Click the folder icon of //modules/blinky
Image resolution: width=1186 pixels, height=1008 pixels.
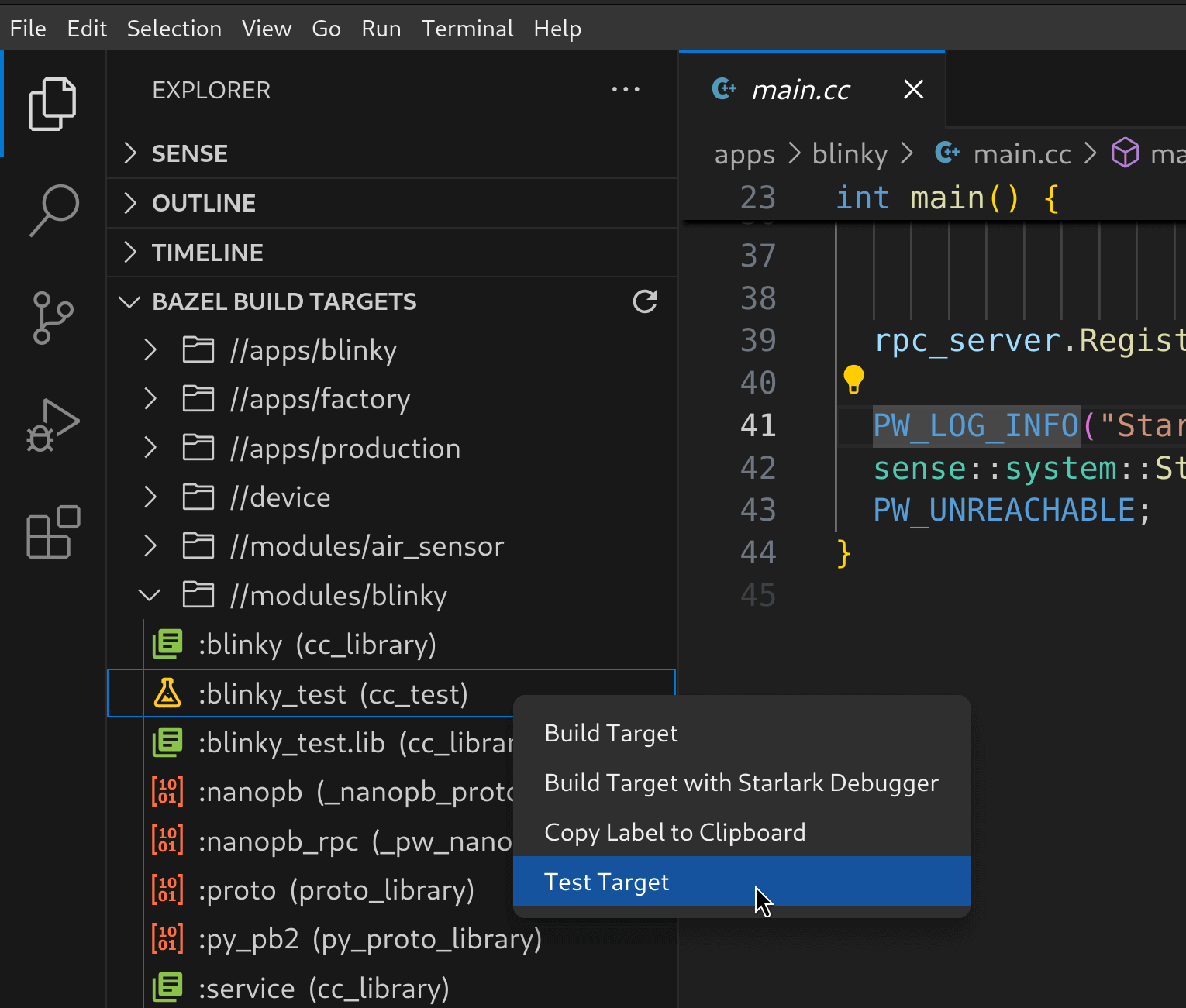tap(198, 595)
